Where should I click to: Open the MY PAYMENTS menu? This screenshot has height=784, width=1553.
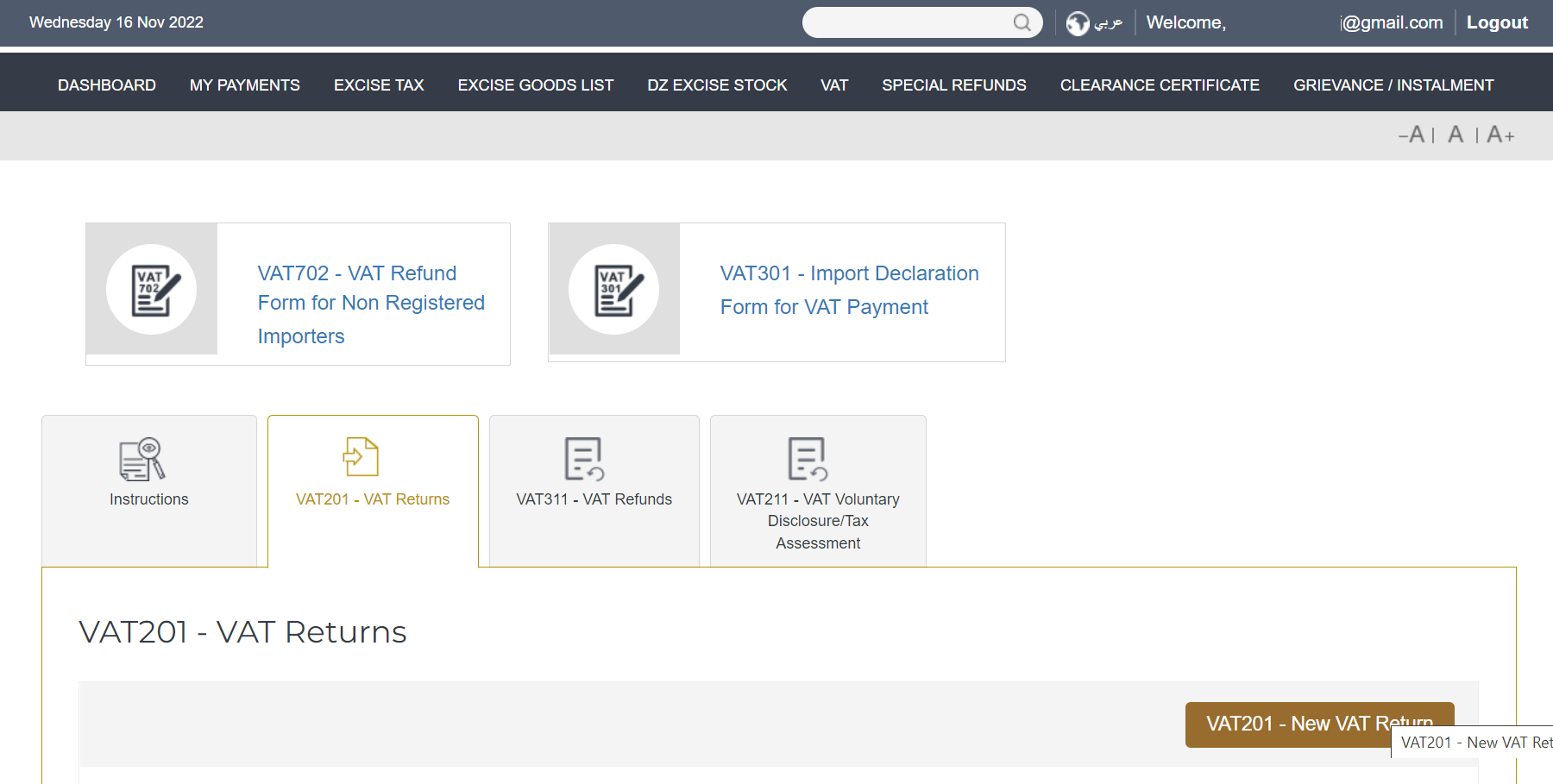pos(244,84)
